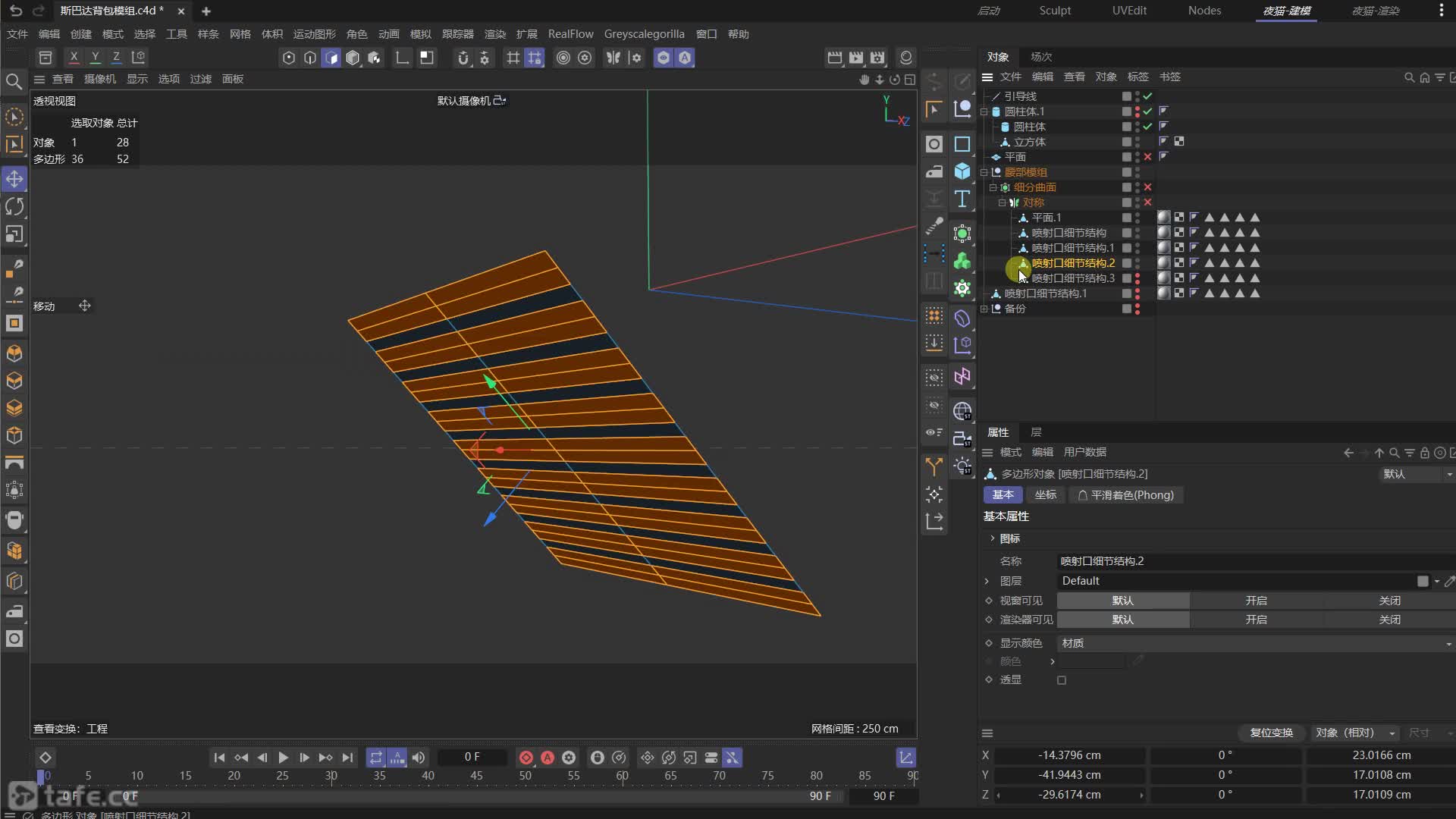This screenshot has height=819, width=1456.
Task: Select the Scale tool
Action: tap(14, 234)
